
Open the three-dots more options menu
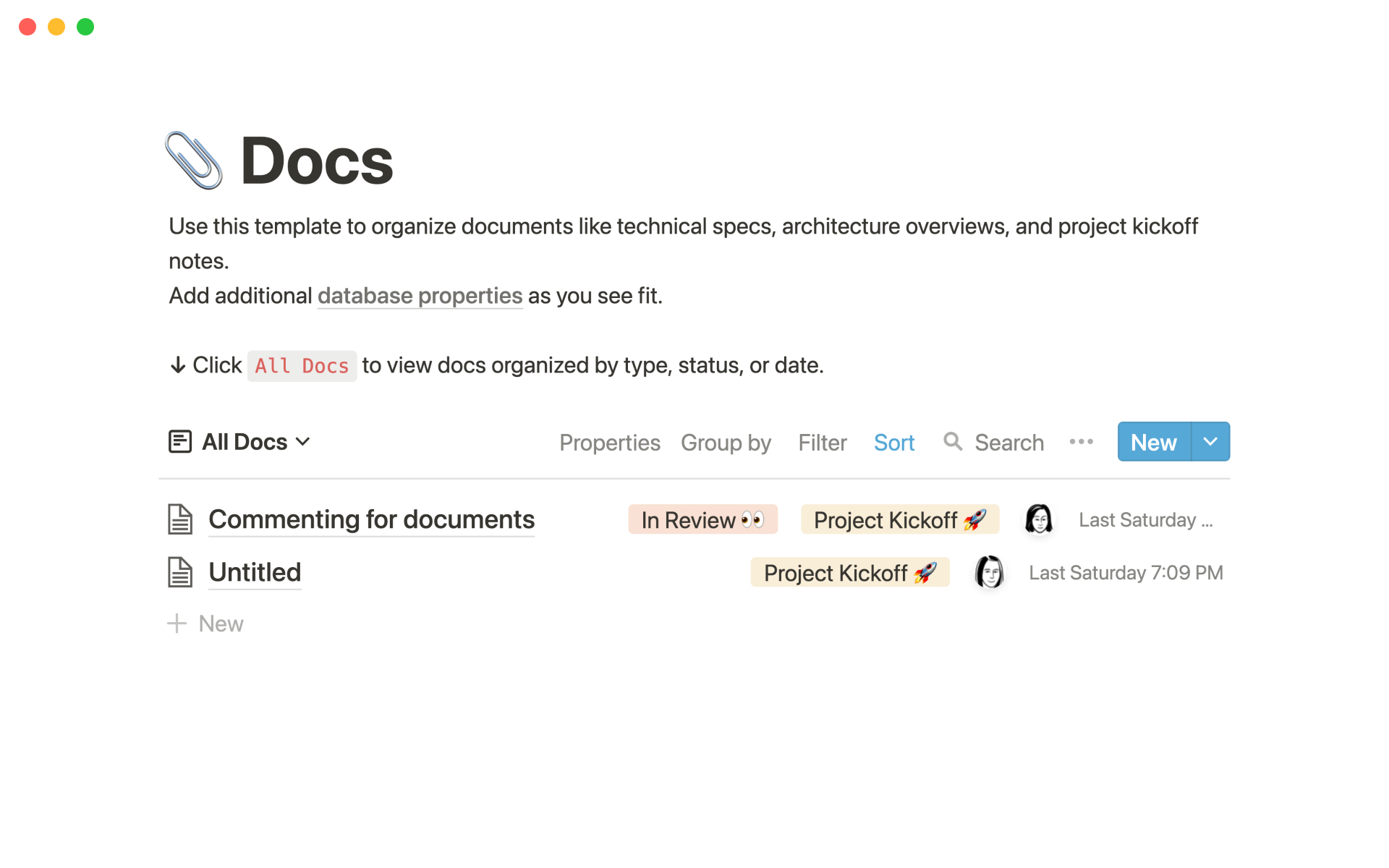1081,441
